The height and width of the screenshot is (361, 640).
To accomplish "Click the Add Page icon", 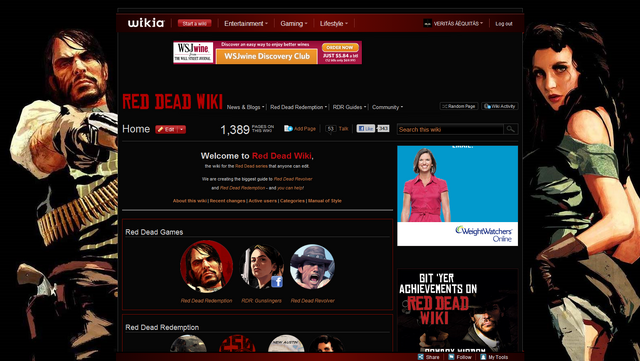I will [288, 129].
